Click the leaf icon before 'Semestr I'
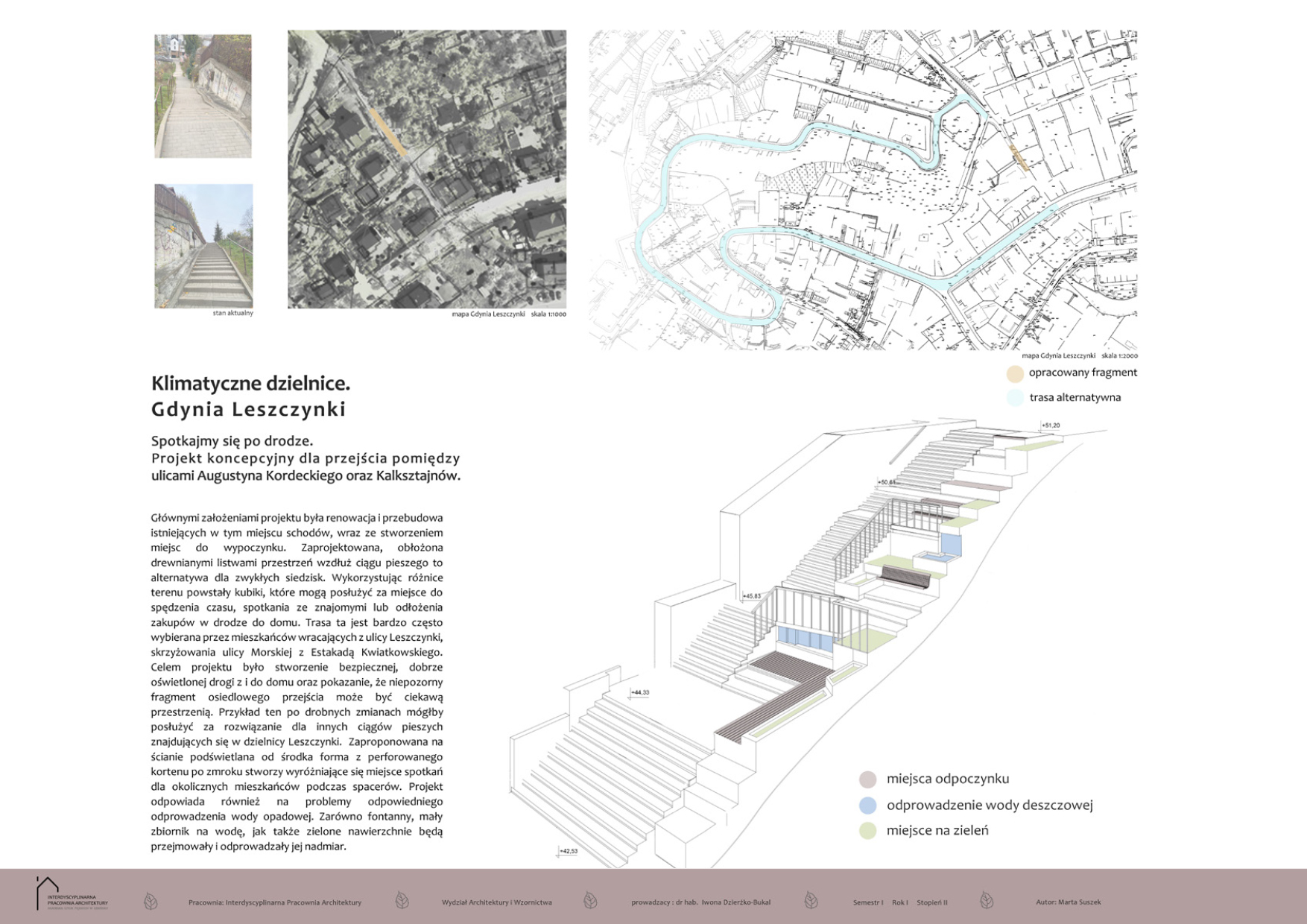Image resolution: width=1307 pixels, height=924 pixels. coord(811,900)
